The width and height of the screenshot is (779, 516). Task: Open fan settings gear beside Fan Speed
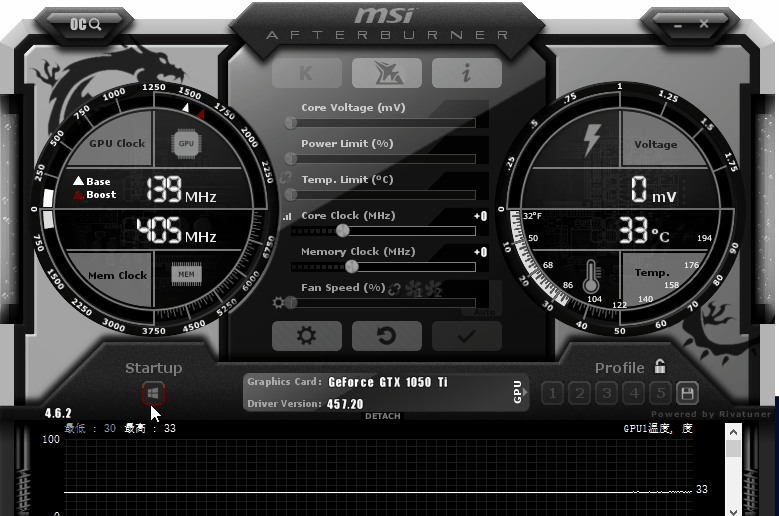[x=278, y=302]
